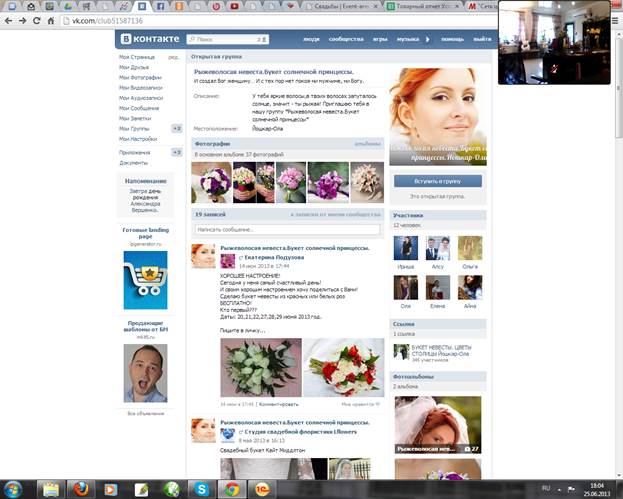
Task: Click the Комментировать link under the post
Action: pos(279,404)
